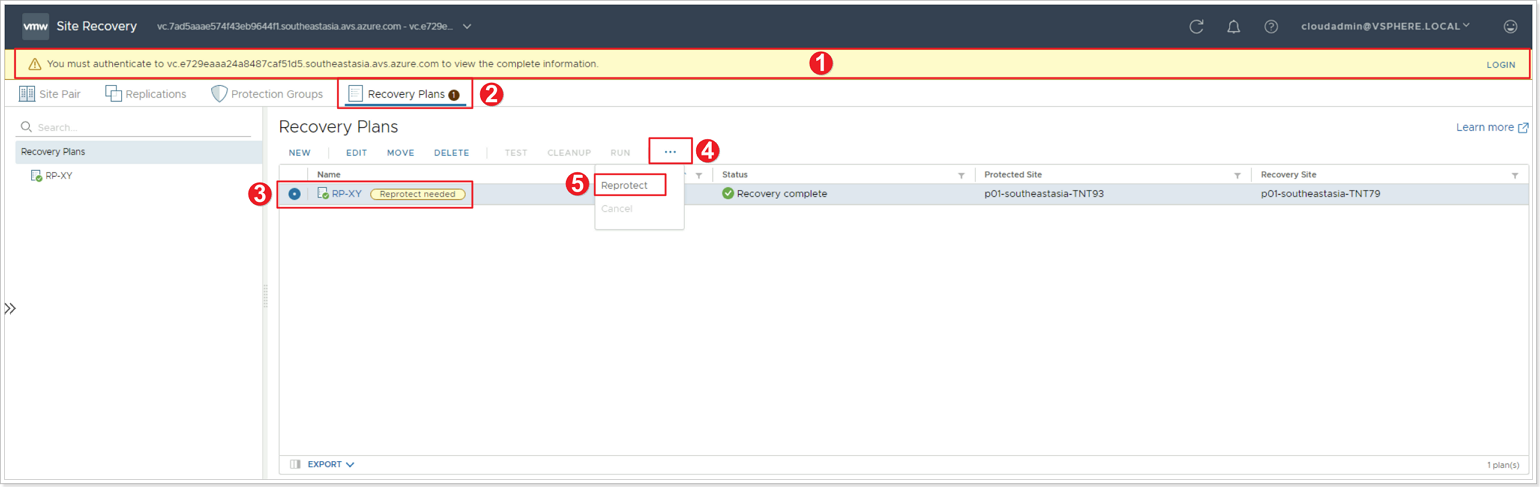Select Recovery Plans in the left tree
This screenshot has height=487, width=1540.
[x=139, y=152]
